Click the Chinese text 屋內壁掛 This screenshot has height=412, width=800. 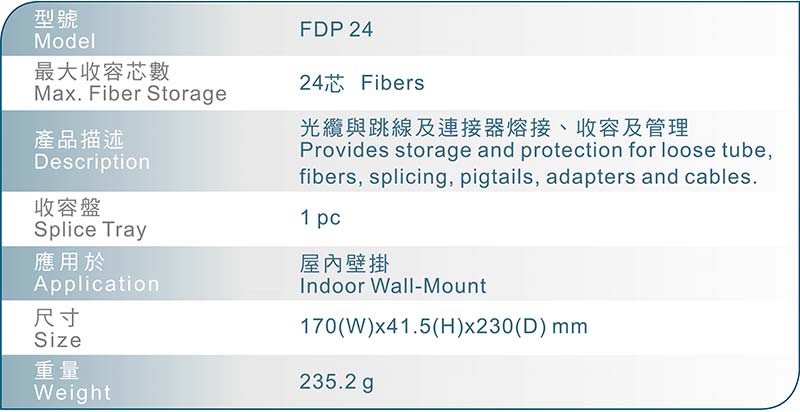coord(343,264)
